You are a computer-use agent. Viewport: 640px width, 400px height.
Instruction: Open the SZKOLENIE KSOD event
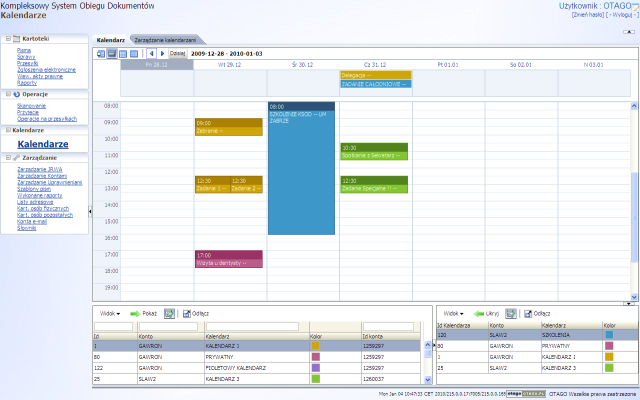pyautogui.click(x=301, y=169)
